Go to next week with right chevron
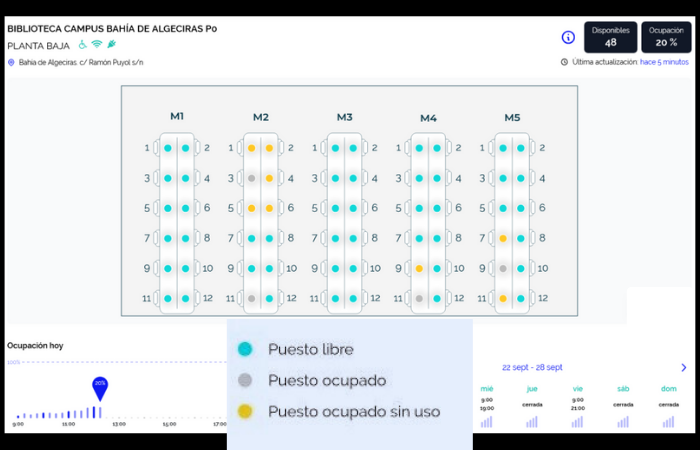The image size is (700, 450). coord(684,367)
